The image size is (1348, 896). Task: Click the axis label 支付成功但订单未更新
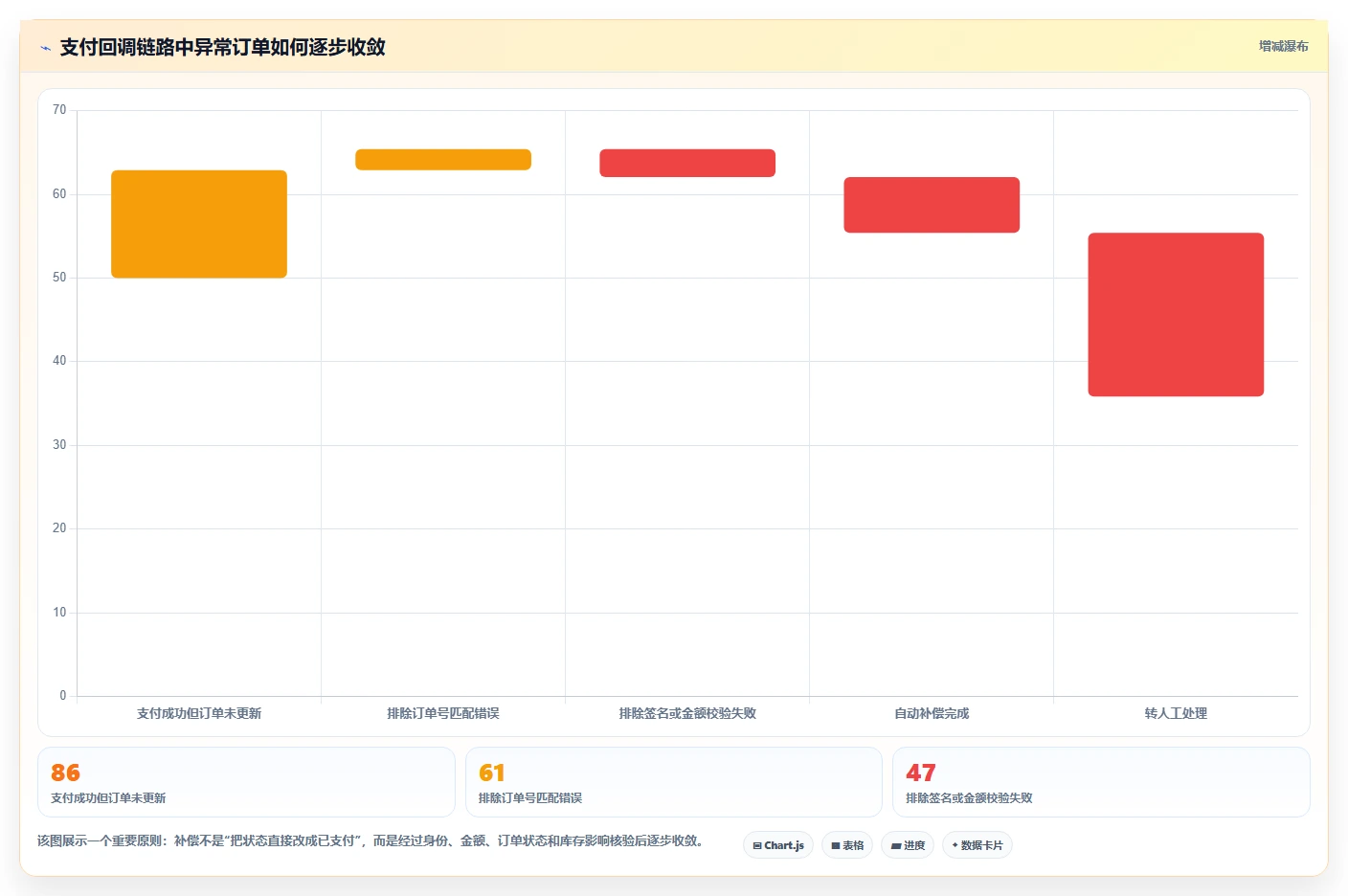pyautogui.click(x=199, y=713)
